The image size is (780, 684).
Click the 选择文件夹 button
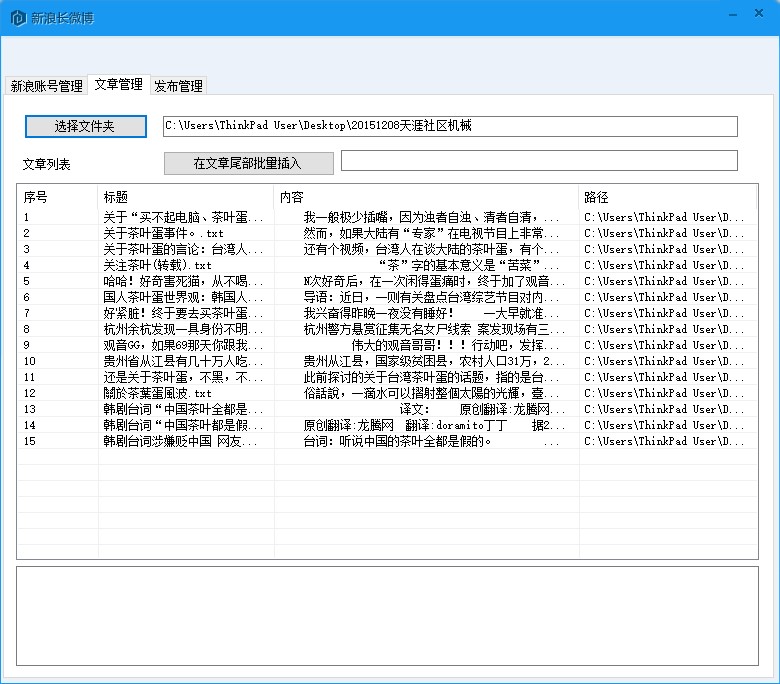tap(85, 126)
